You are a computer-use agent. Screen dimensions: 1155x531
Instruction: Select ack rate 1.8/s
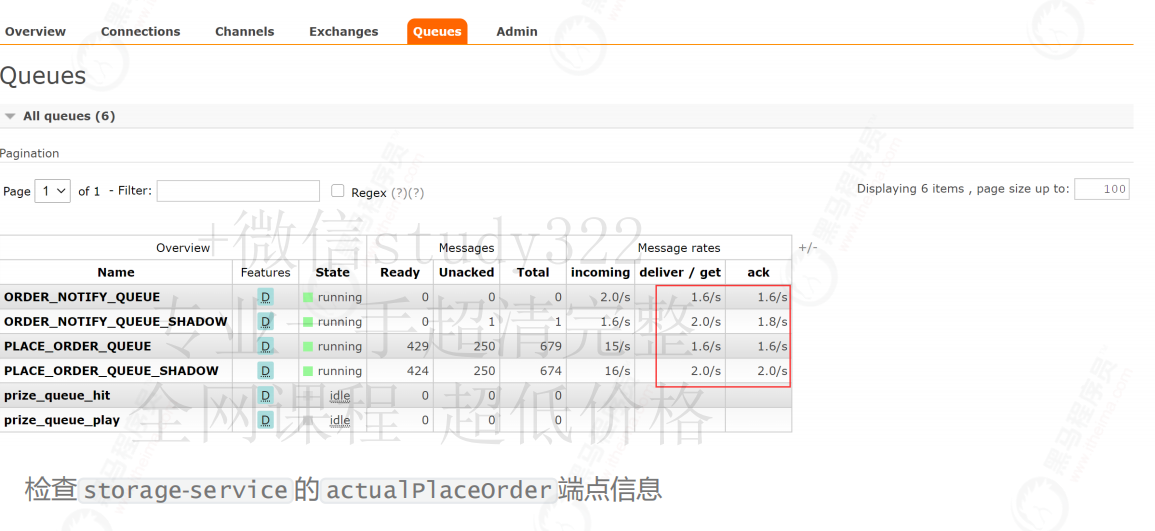coord(773,322)
